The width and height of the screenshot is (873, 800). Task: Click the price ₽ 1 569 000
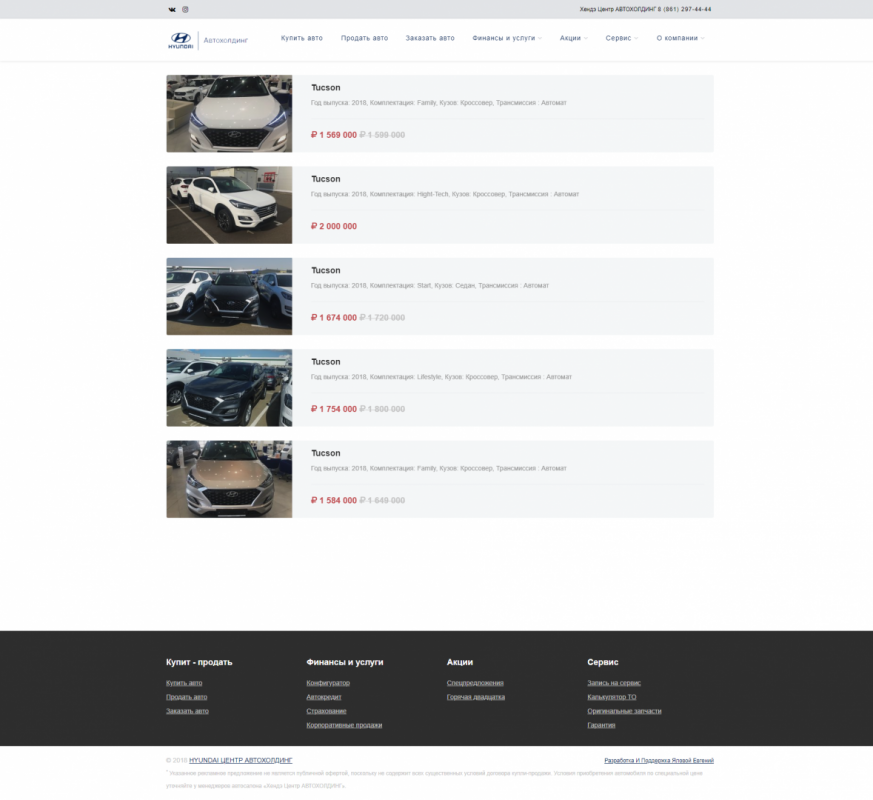pos(333,135)
